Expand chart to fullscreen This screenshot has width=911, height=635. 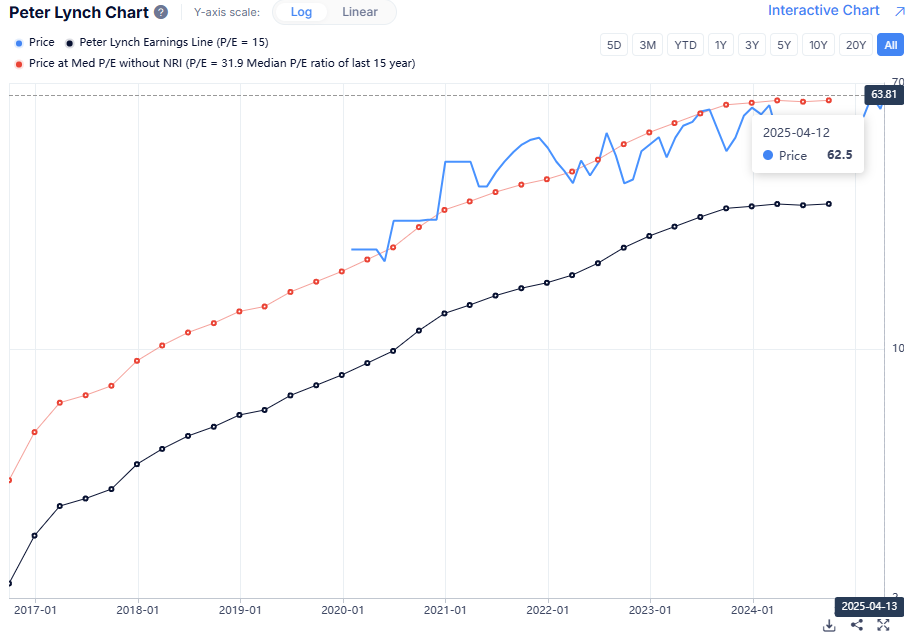point(883,625)
